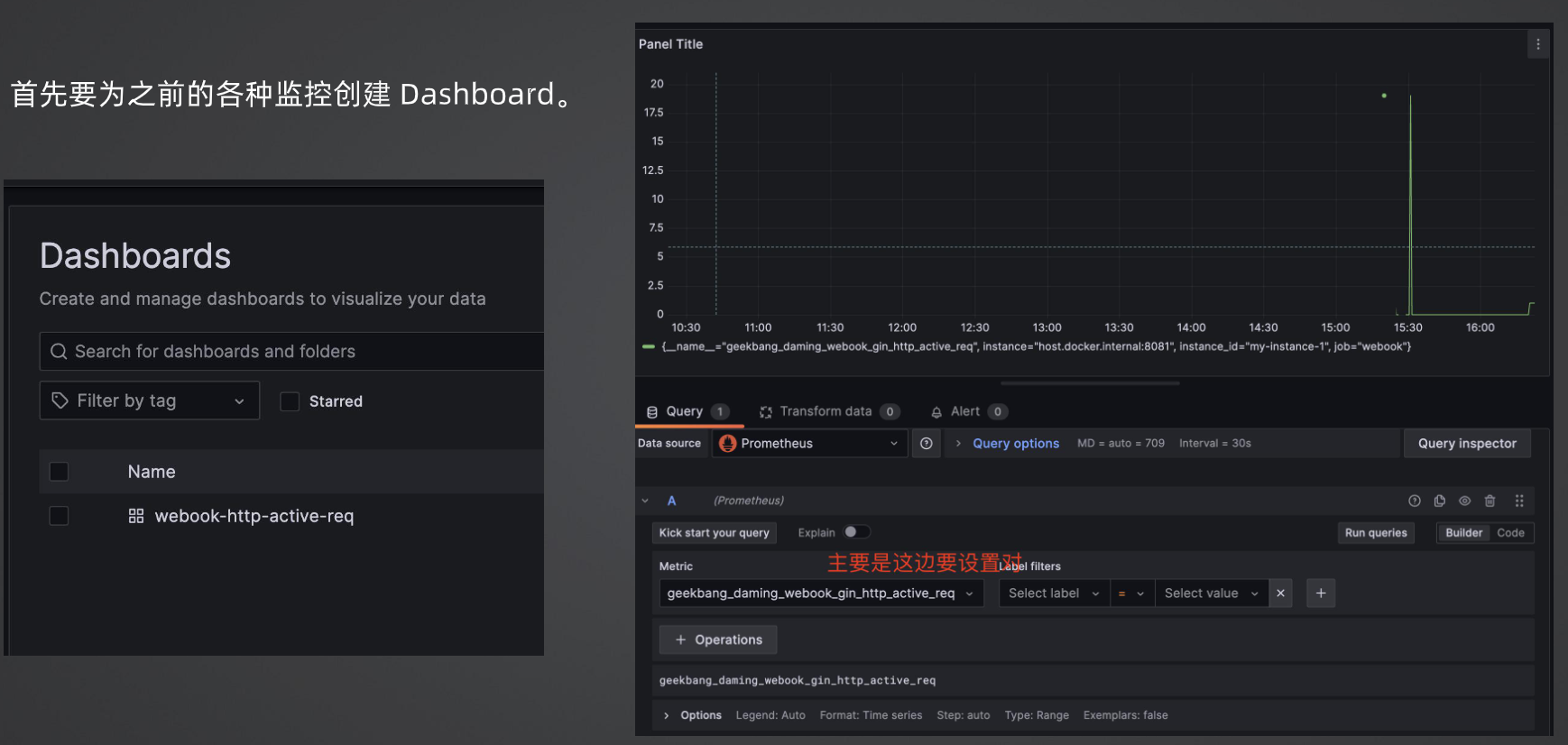Image resolution: width=1568 pixels, height=745 pixels.
Task: Expand the Query options section
Action: pyautogui.click(x=1015, y=444)
